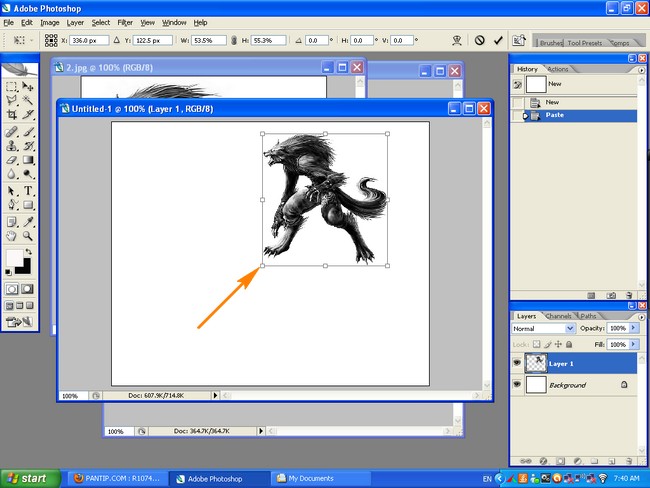The width and height of the screenshot is (650, 488).
Task: Select the History Brush tool
Action: tap(28, 146)
